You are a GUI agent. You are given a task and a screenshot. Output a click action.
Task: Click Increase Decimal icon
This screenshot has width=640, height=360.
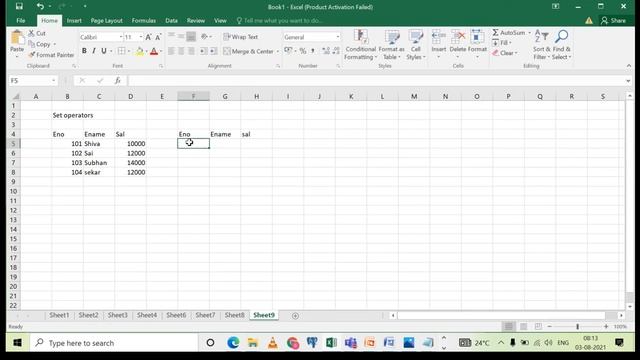(326, 51)
